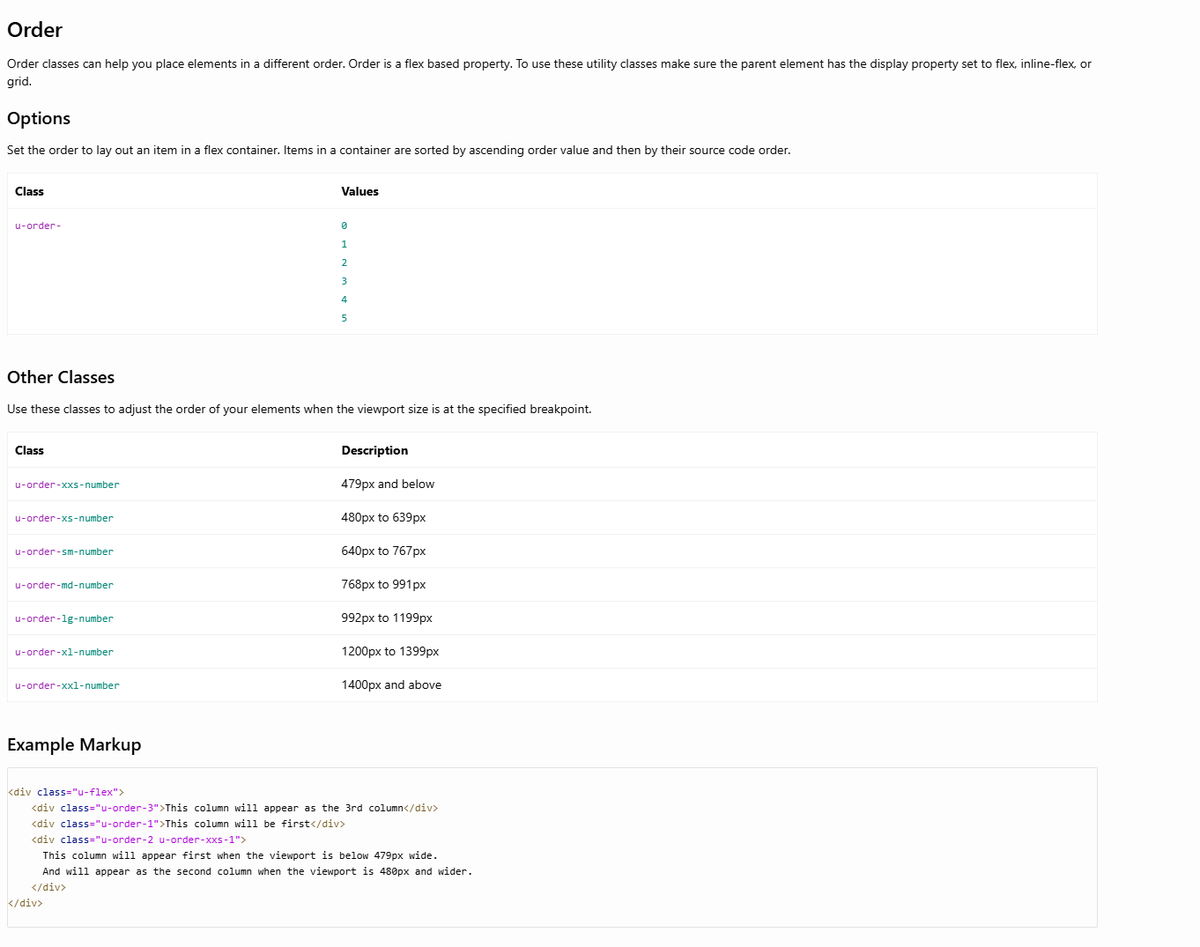Select the u-order- class cell
The width and height of the screenshot is (1200, 947).
38,226
